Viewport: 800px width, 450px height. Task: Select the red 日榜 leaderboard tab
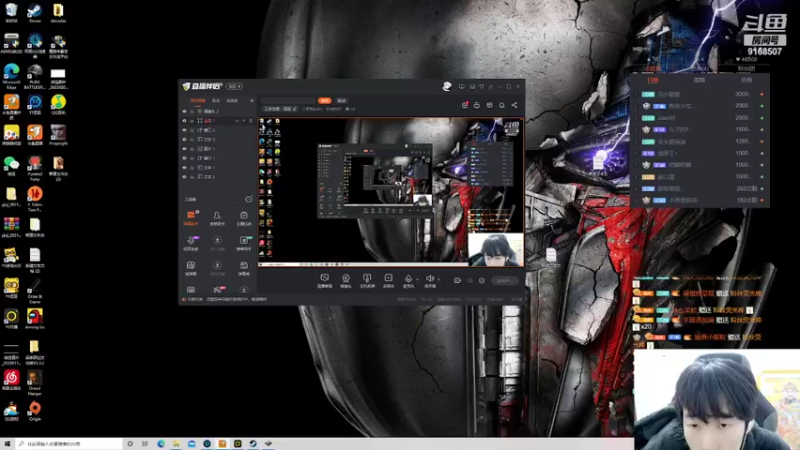pyautogui.click(x=653, y=80)
